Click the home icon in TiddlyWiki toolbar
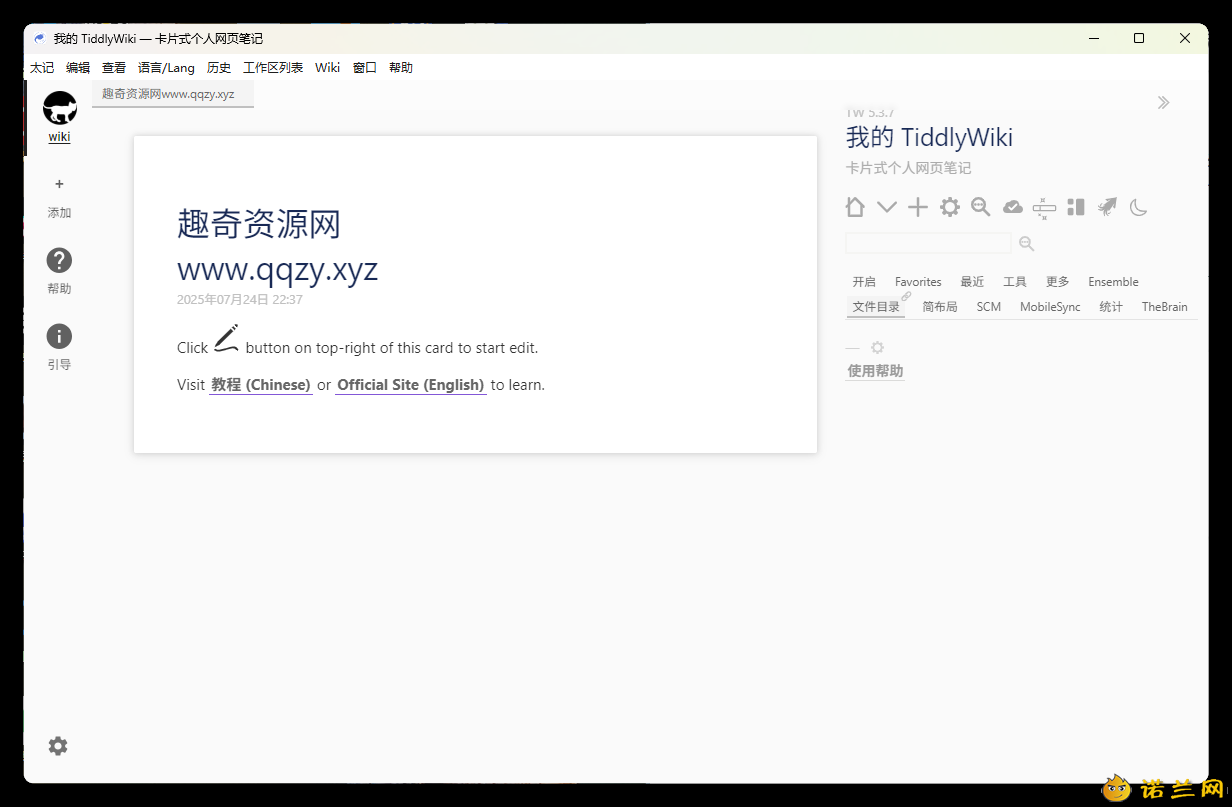 [x=855, y=207]
